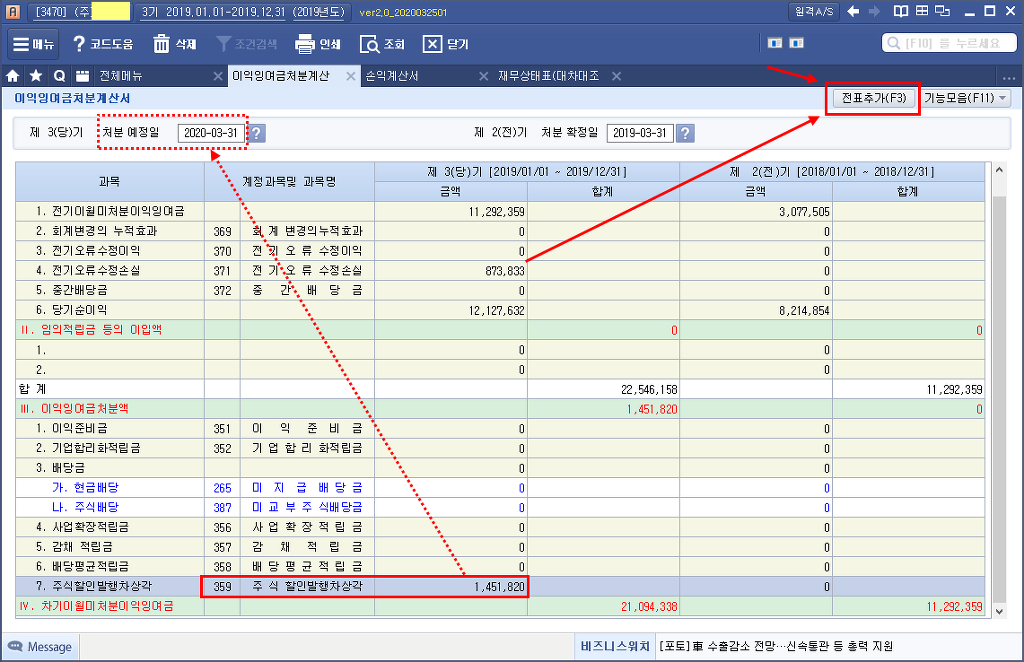This screenshot has width=1024, height=662.
Task: Click the 비즈니스워치 news headline in status bar
Action: click(776, 646)
